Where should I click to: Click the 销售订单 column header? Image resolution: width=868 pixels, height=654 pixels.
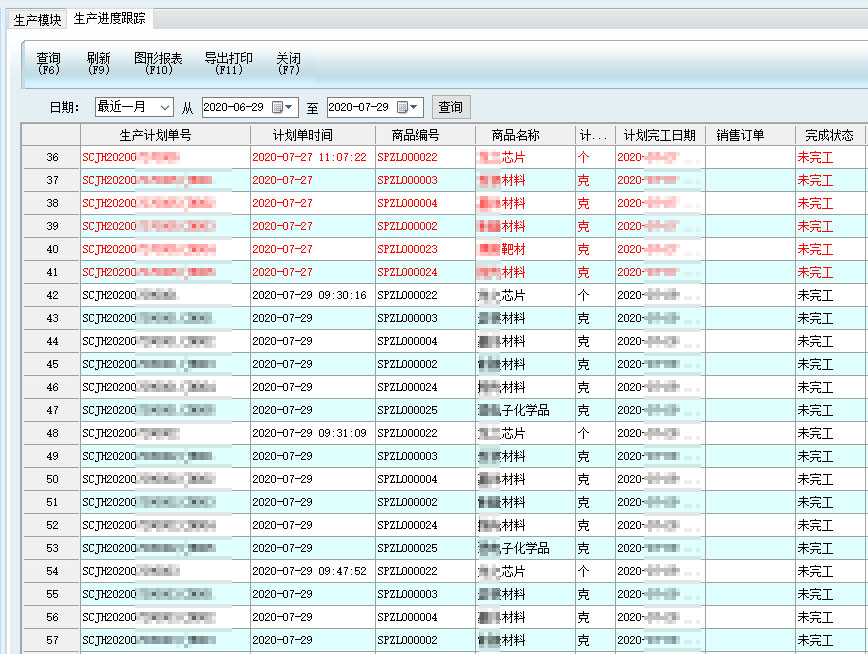pyautogui.click(x=750, y=135)
